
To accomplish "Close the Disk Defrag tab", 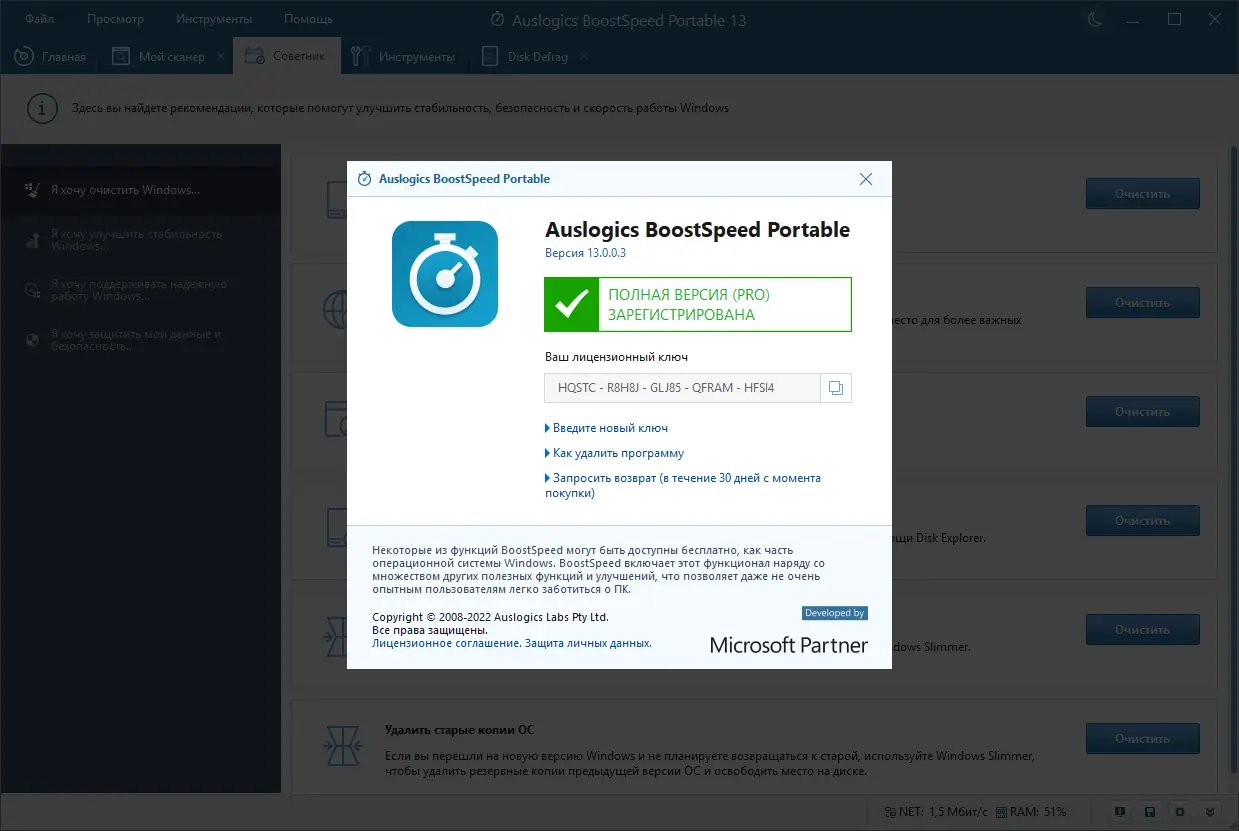I will pyautogui.click(x=585, y=56).
